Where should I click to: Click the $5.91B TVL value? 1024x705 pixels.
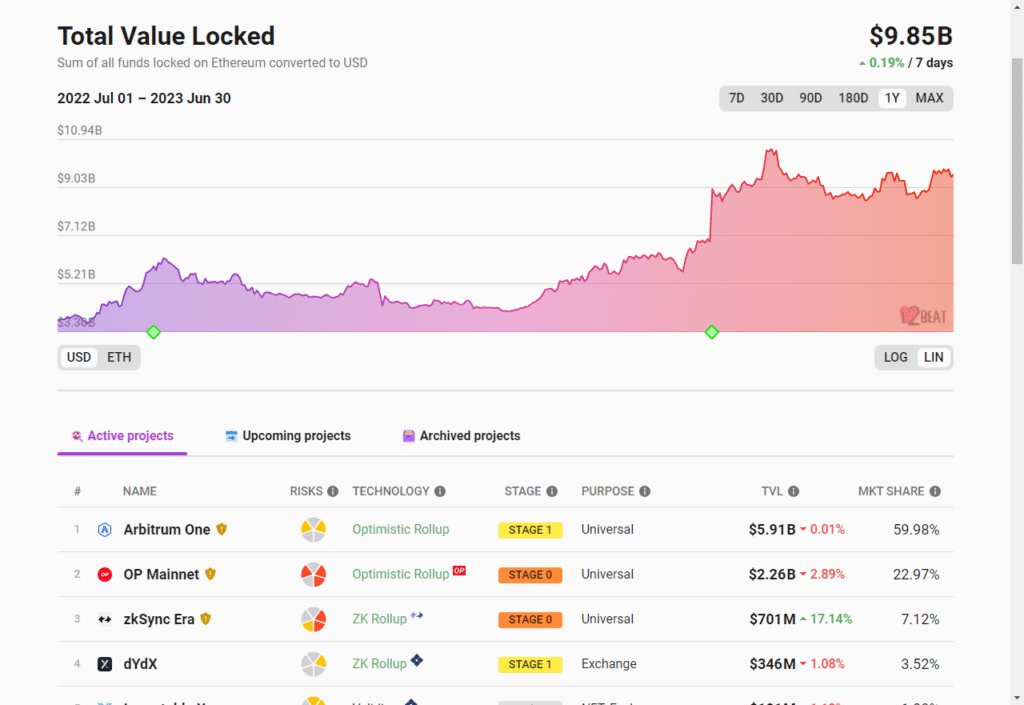[772, 529]
